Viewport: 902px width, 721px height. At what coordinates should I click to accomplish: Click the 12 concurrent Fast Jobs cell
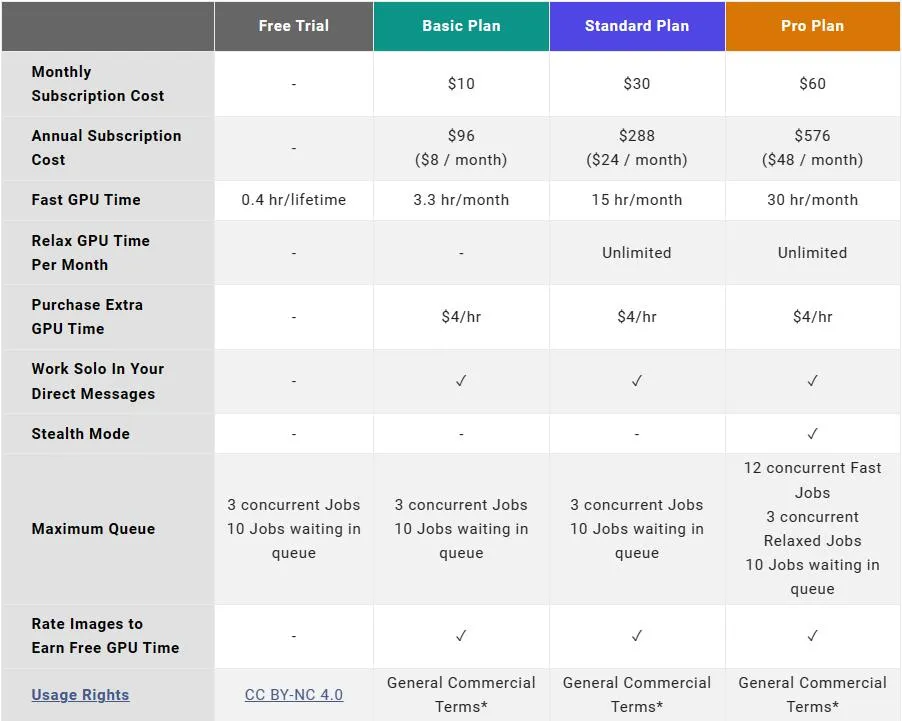812,480
